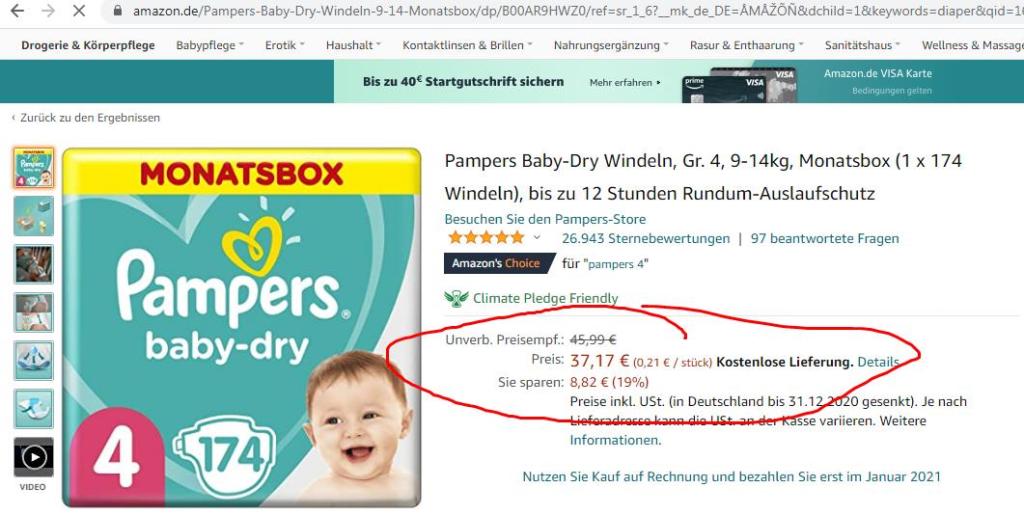1024x515 pixels.
Task: Open the Haushalt dropdown menu
Action: point(353,45)
